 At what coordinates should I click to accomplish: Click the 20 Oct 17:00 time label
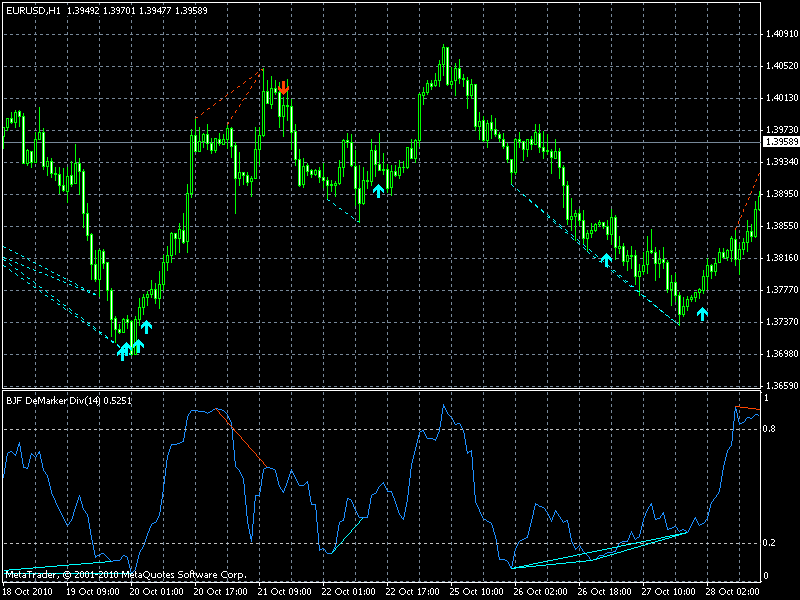pyautogui.click(x=221, y=592)
